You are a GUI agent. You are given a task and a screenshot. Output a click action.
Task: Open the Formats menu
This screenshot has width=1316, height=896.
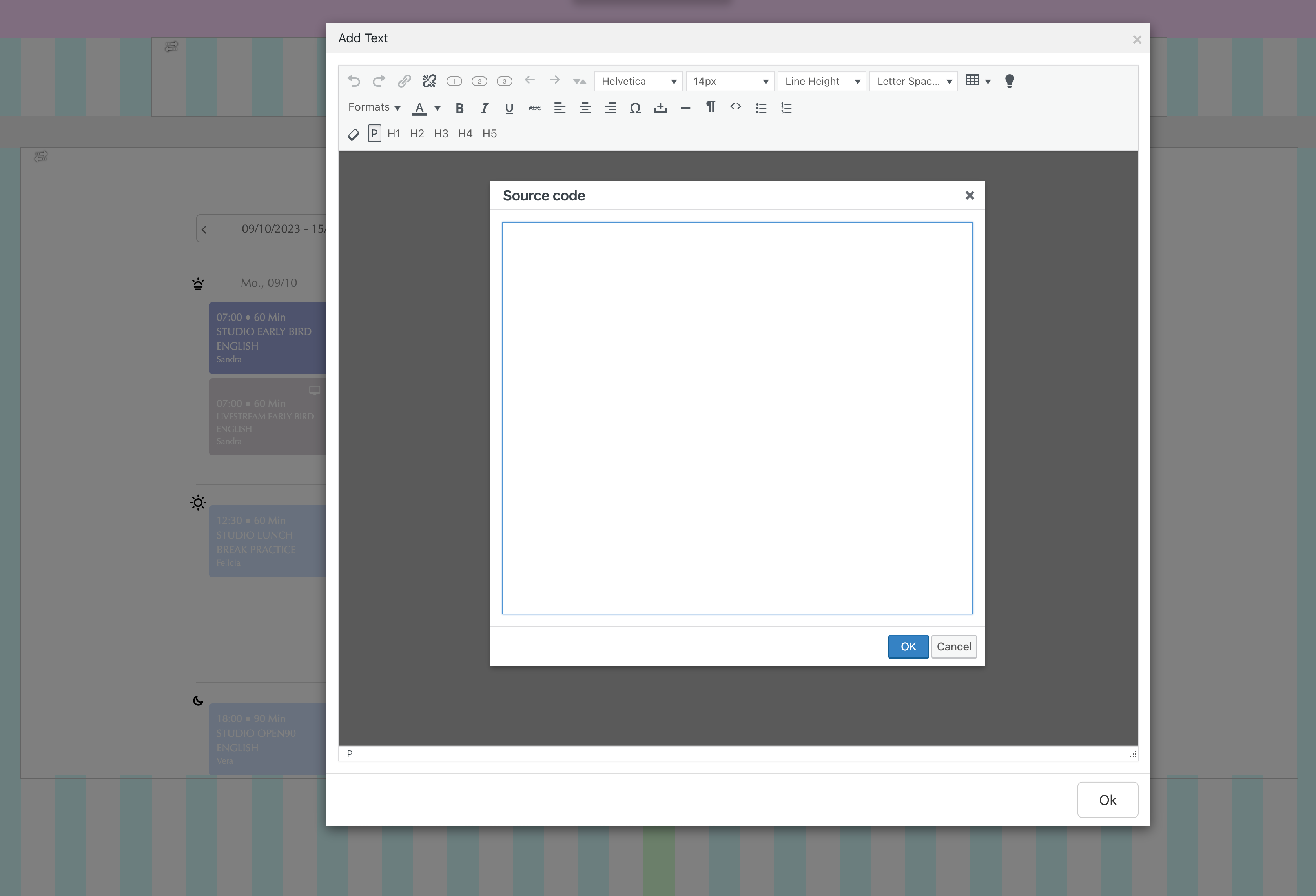pos(374,107)
